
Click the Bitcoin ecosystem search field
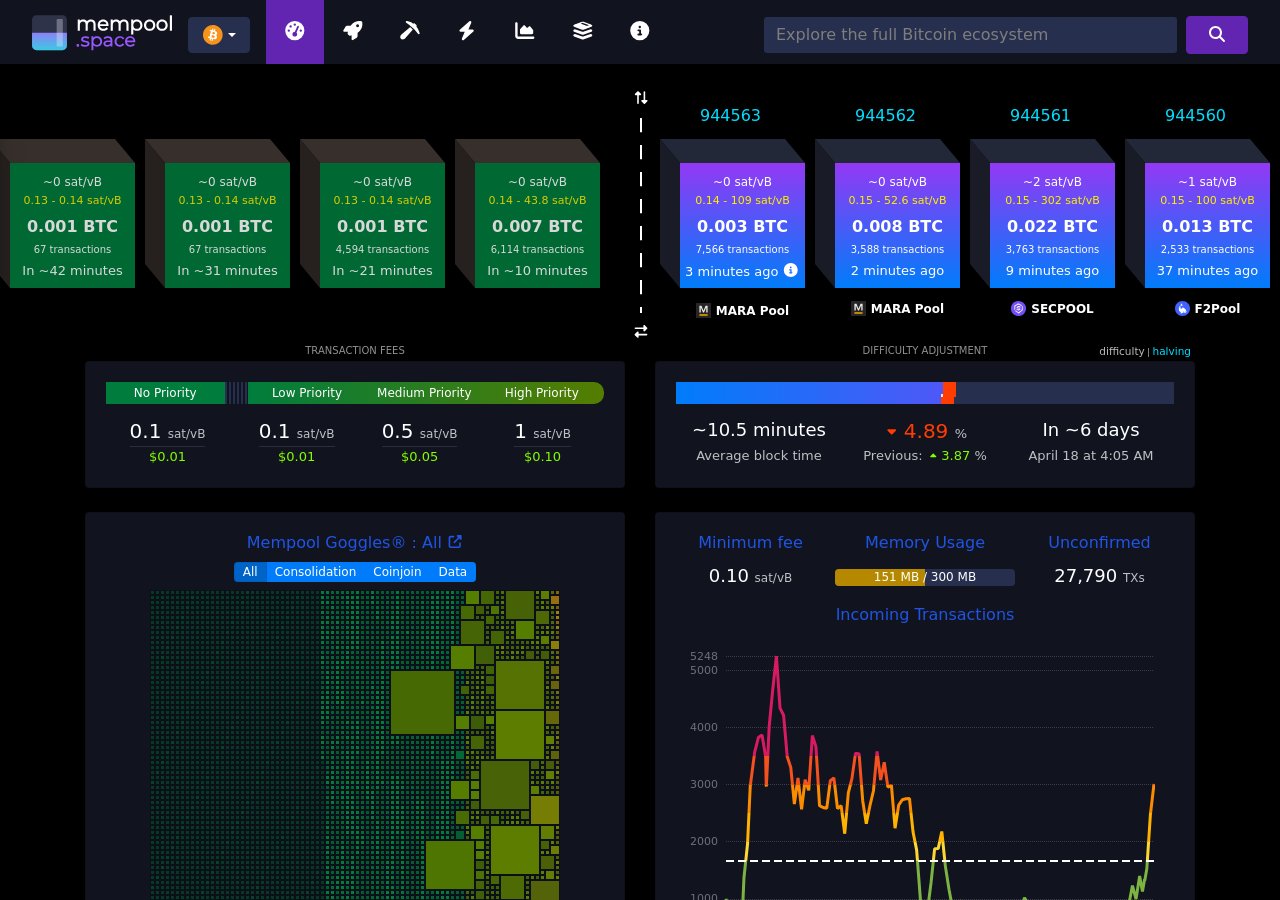tap(970, 34)
